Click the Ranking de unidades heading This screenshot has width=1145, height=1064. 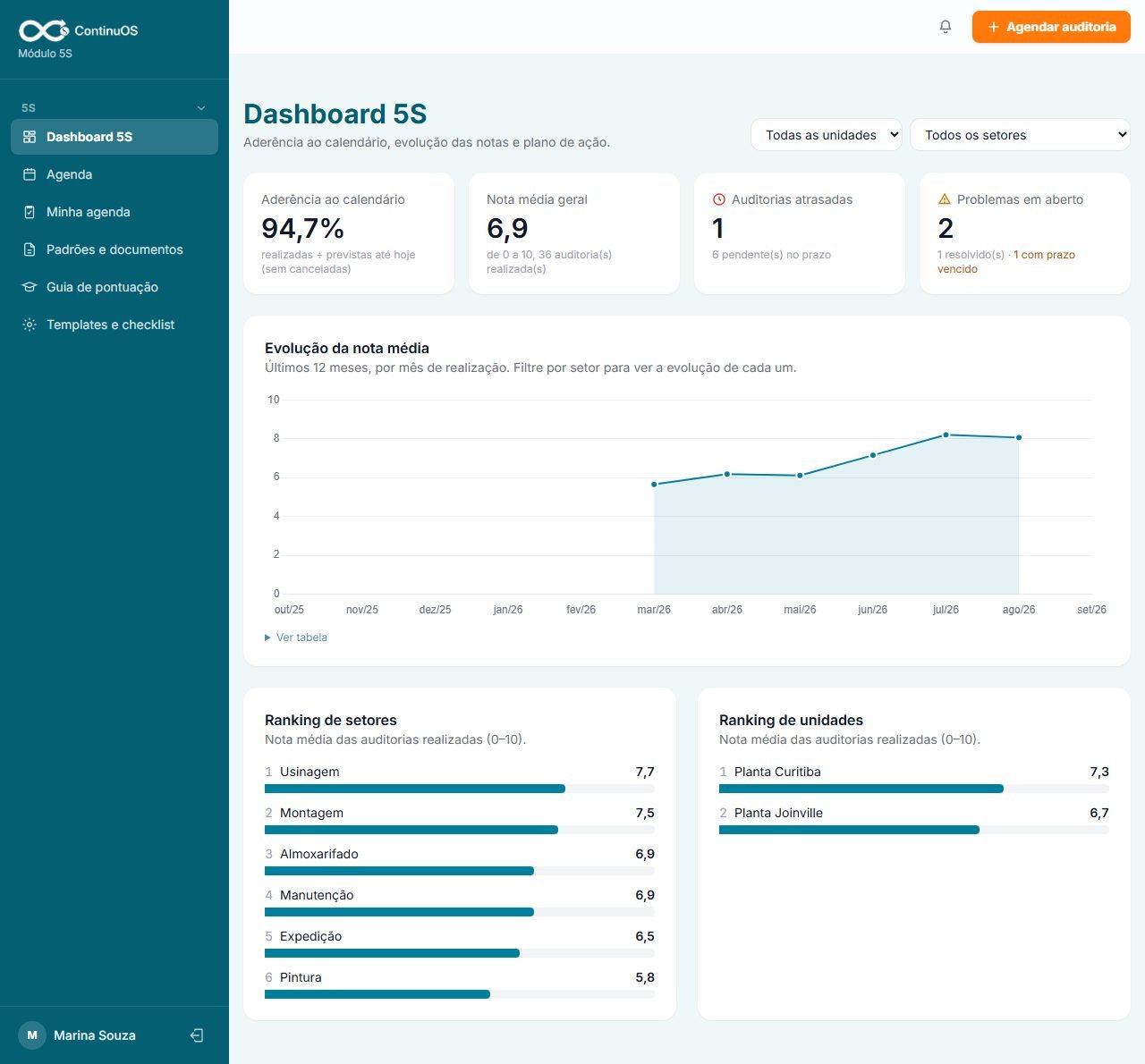click(791, 720)
